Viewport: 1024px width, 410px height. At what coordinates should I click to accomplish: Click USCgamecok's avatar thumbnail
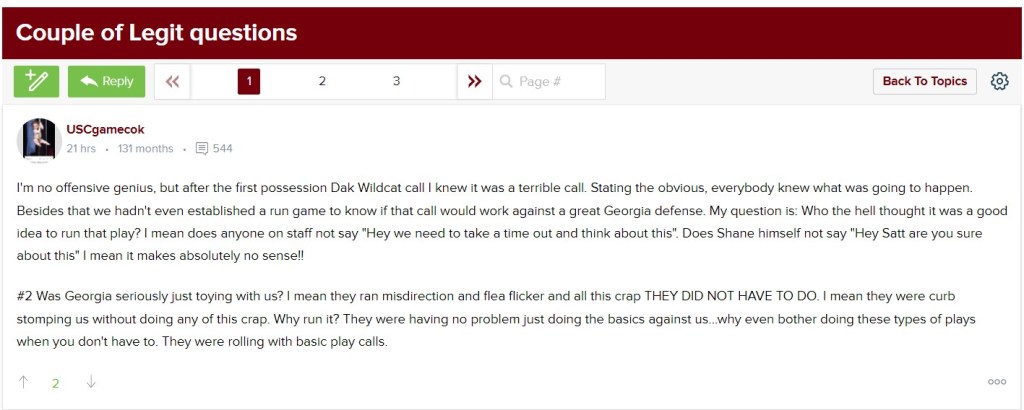click(39, 139)
